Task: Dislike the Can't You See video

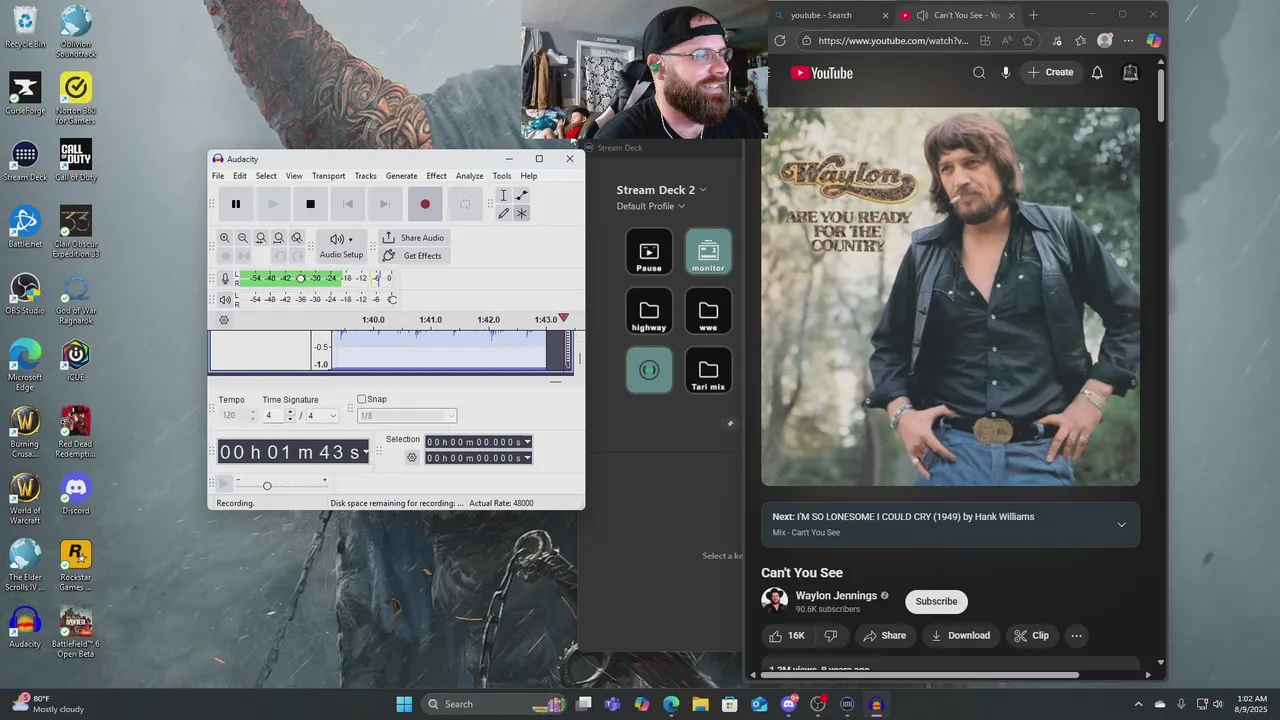Action: pos(831,636)
